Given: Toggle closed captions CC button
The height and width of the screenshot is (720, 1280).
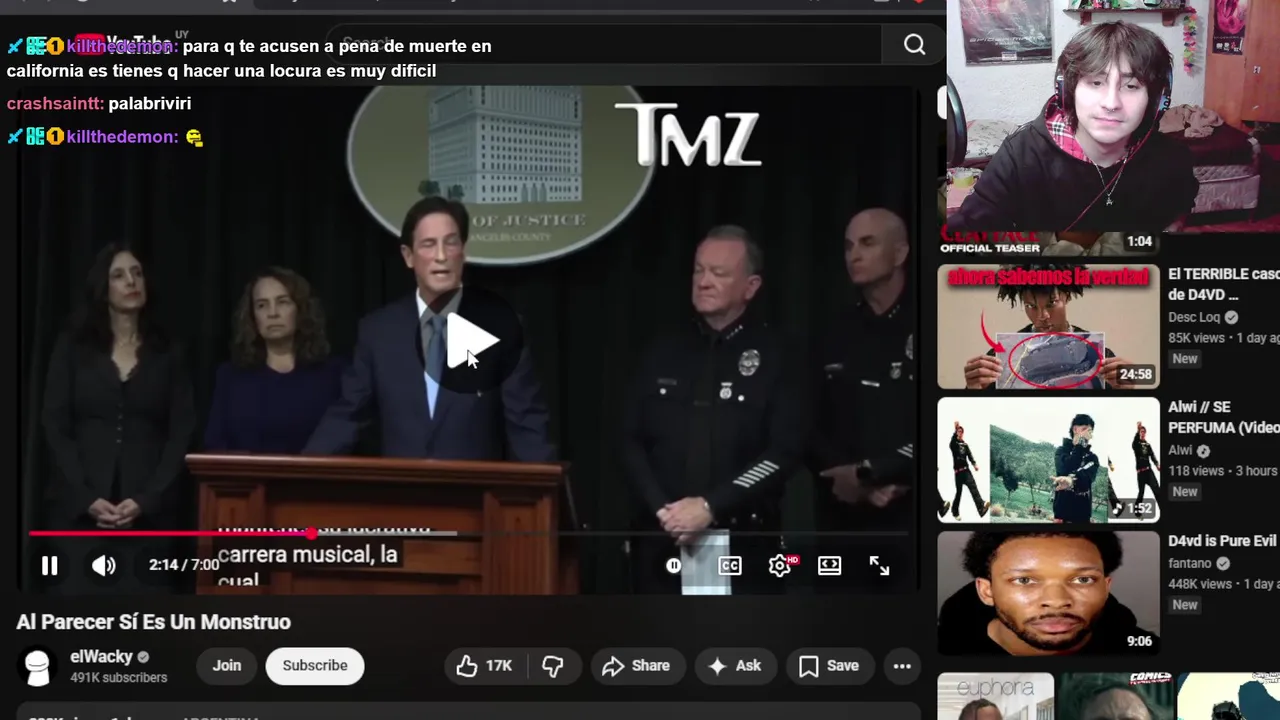Looking at the screenshot, I should click(730, 565).
